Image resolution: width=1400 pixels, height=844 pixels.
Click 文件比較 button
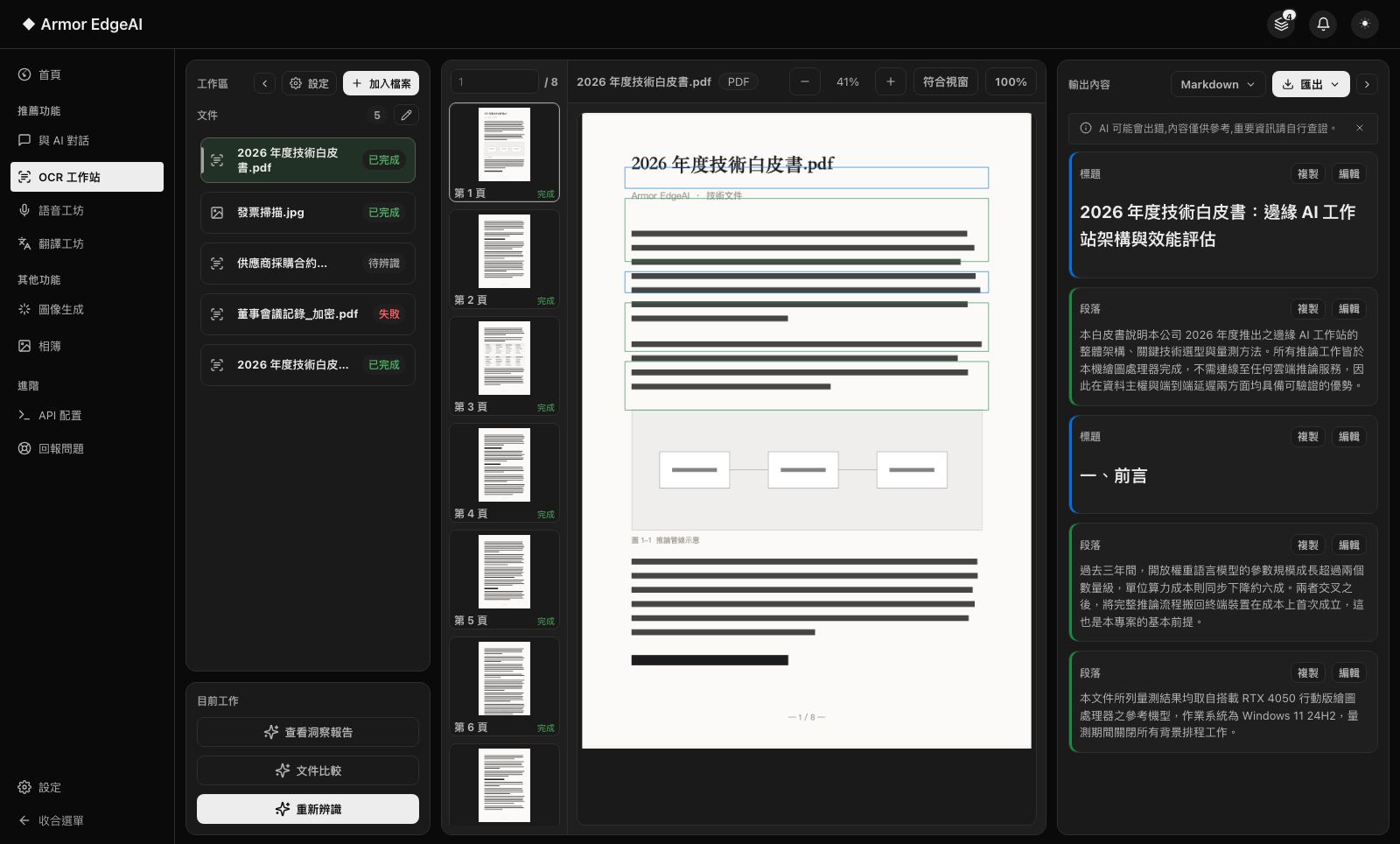pyautogui.click(x=308, y=770)
